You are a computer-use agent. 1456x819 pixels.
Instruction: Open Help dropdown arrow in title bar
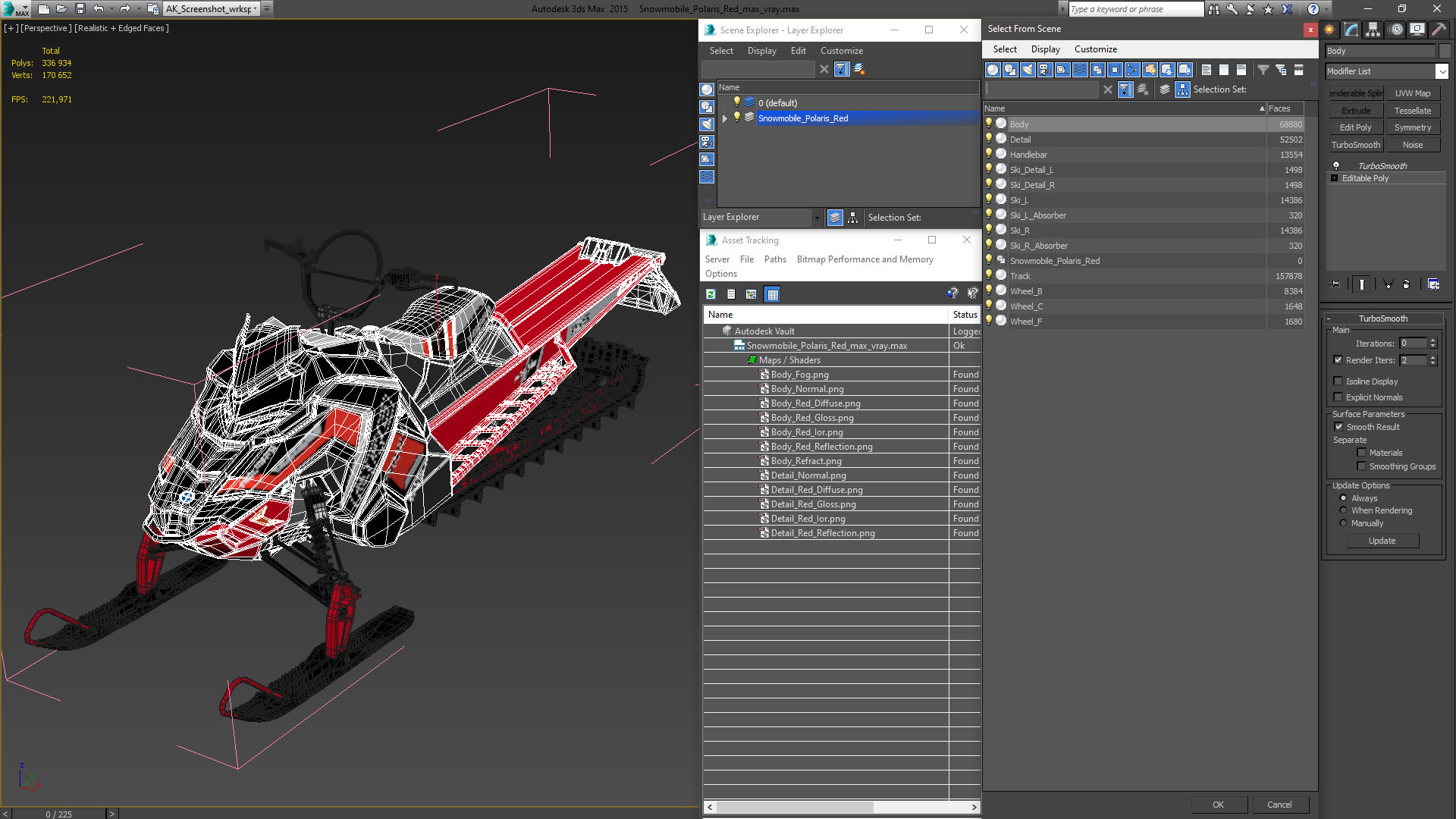tap(1327, 8)
